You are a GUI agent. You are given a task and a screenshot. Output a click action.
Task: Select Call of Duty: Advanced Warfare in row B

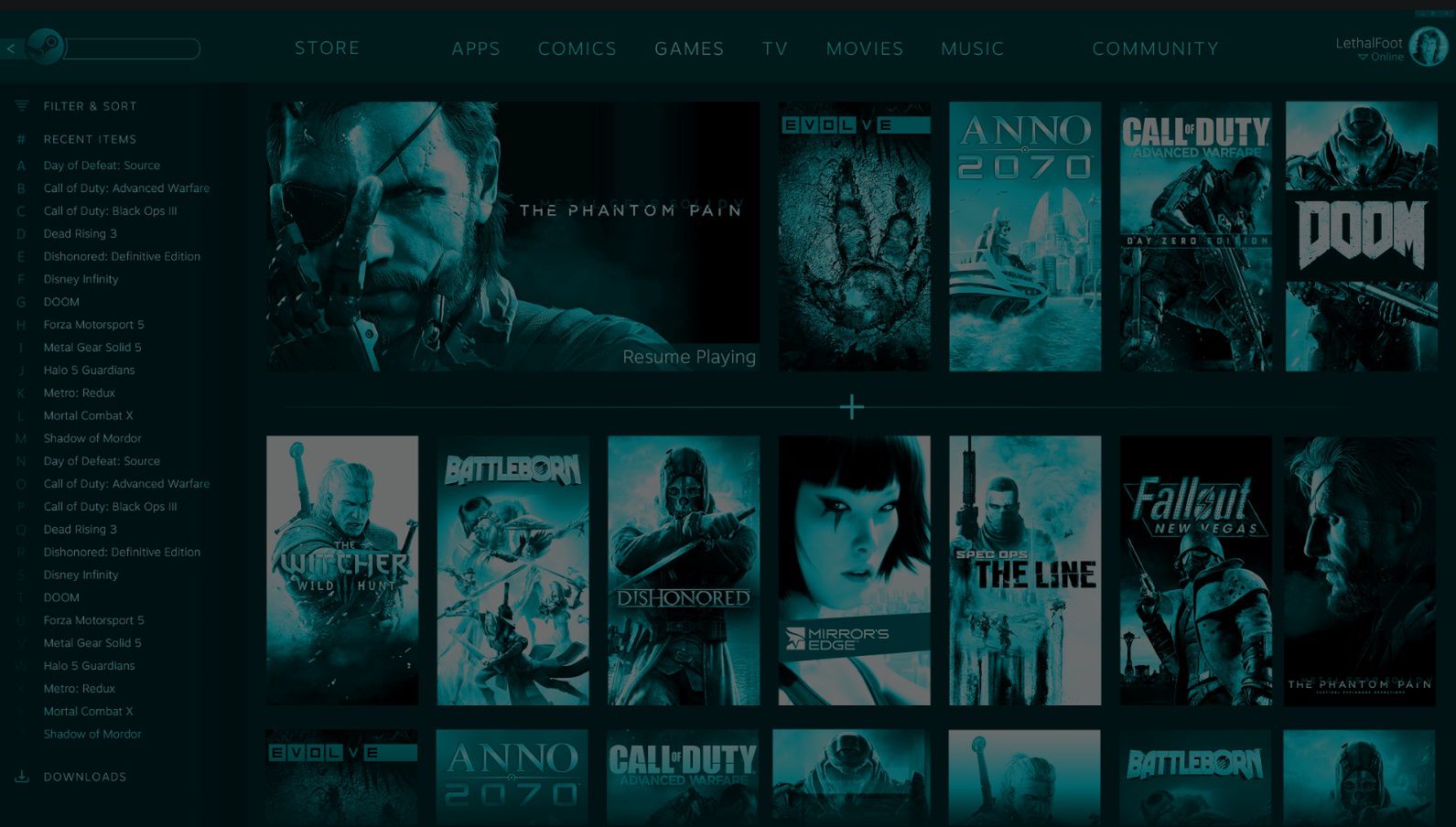coord(126,188)
